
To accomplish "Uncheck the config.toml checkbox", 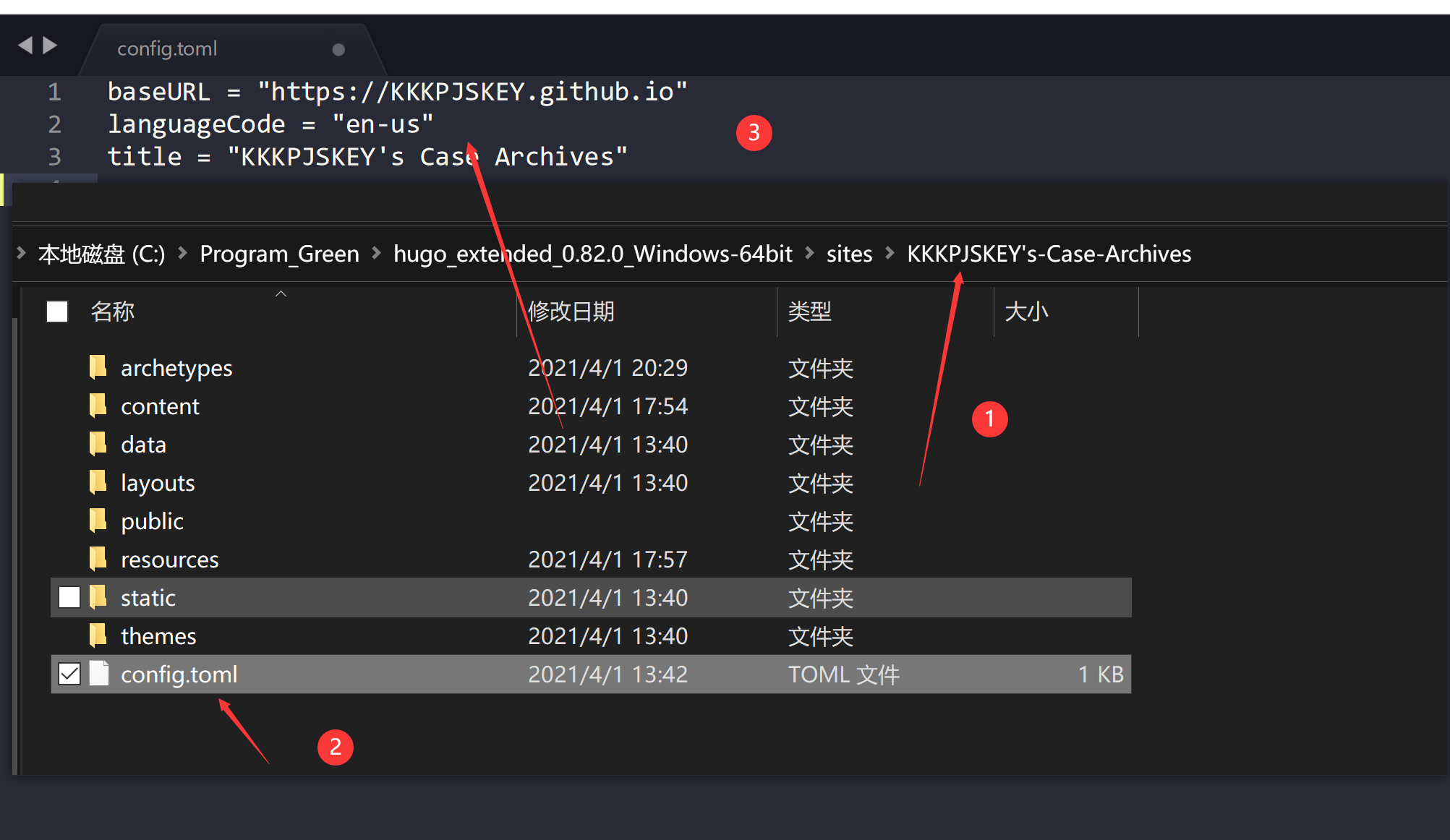I will click(69, 674).
